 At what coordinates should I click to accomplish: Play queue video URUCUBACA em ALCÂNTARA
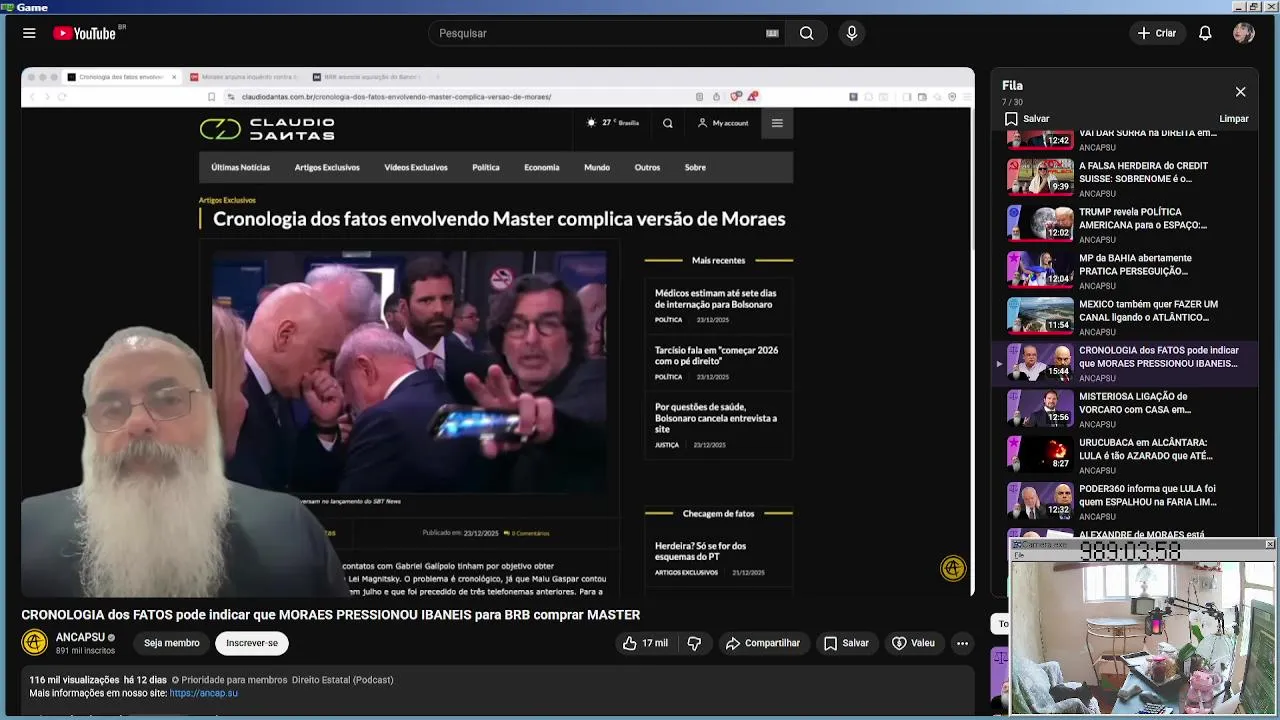1125,454
